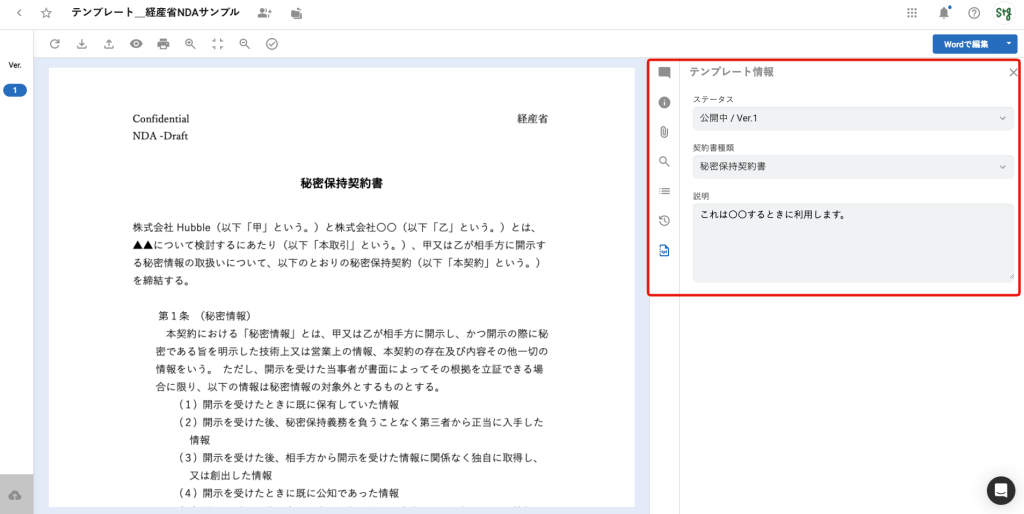This screenshot has width=1024, height=514.
Task: Zoom in with the magnifier plus icon
Action: point(190,44)
